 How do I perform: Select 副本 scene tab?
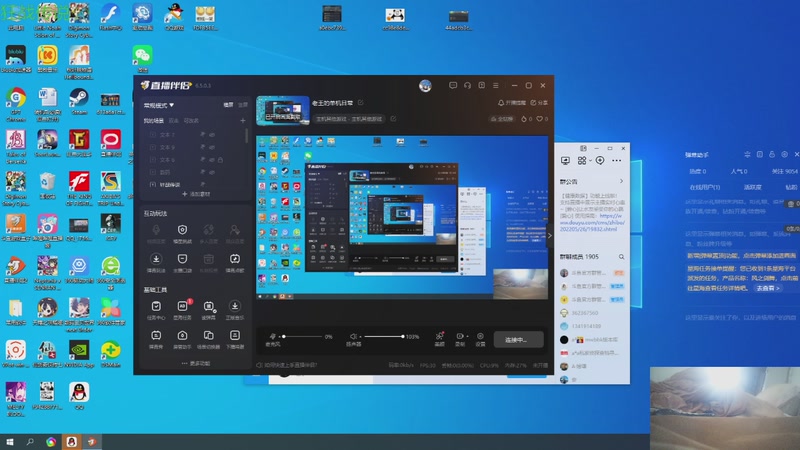(173, 121)
